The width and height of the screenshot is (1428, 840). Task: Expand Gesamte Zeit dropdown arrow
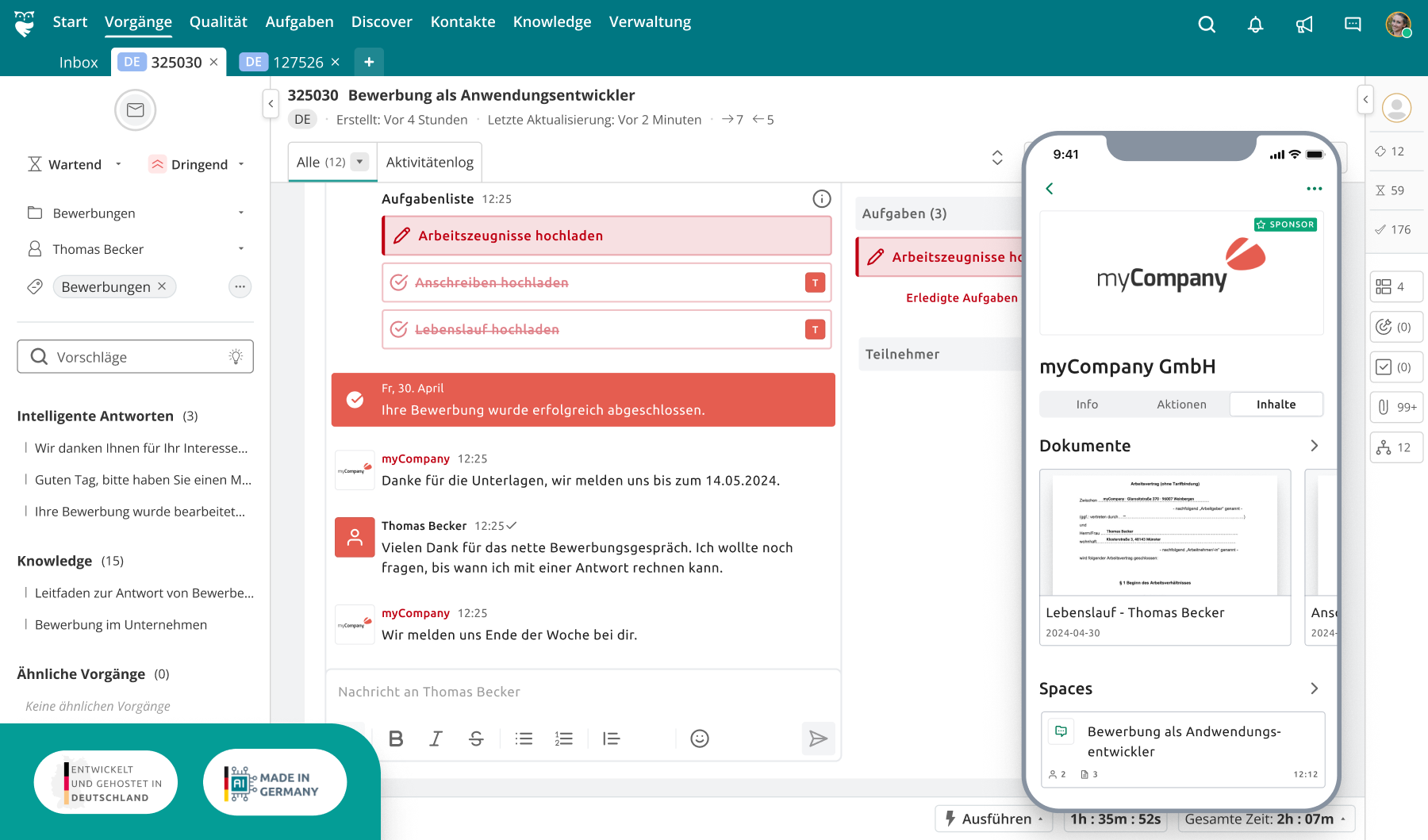tap(1343, 819)
